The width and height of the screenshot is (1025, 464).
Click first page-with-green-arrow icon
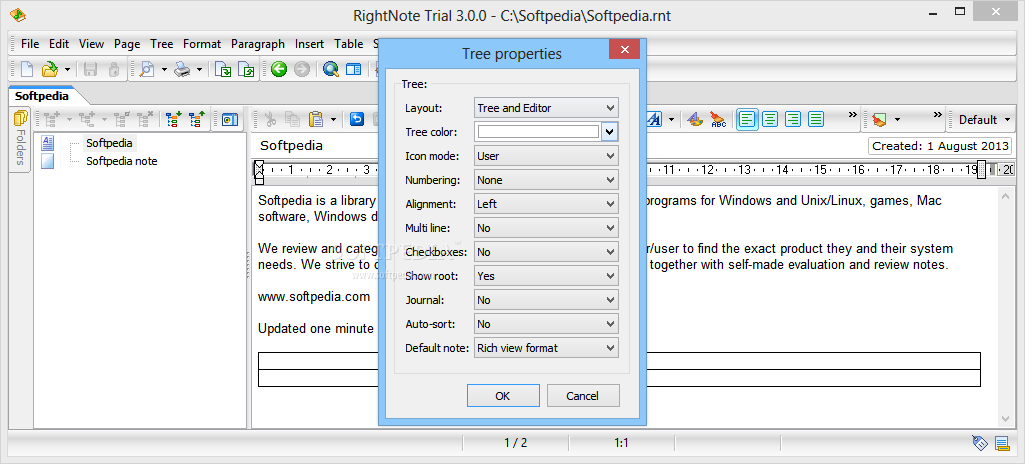tap(224, 69)
